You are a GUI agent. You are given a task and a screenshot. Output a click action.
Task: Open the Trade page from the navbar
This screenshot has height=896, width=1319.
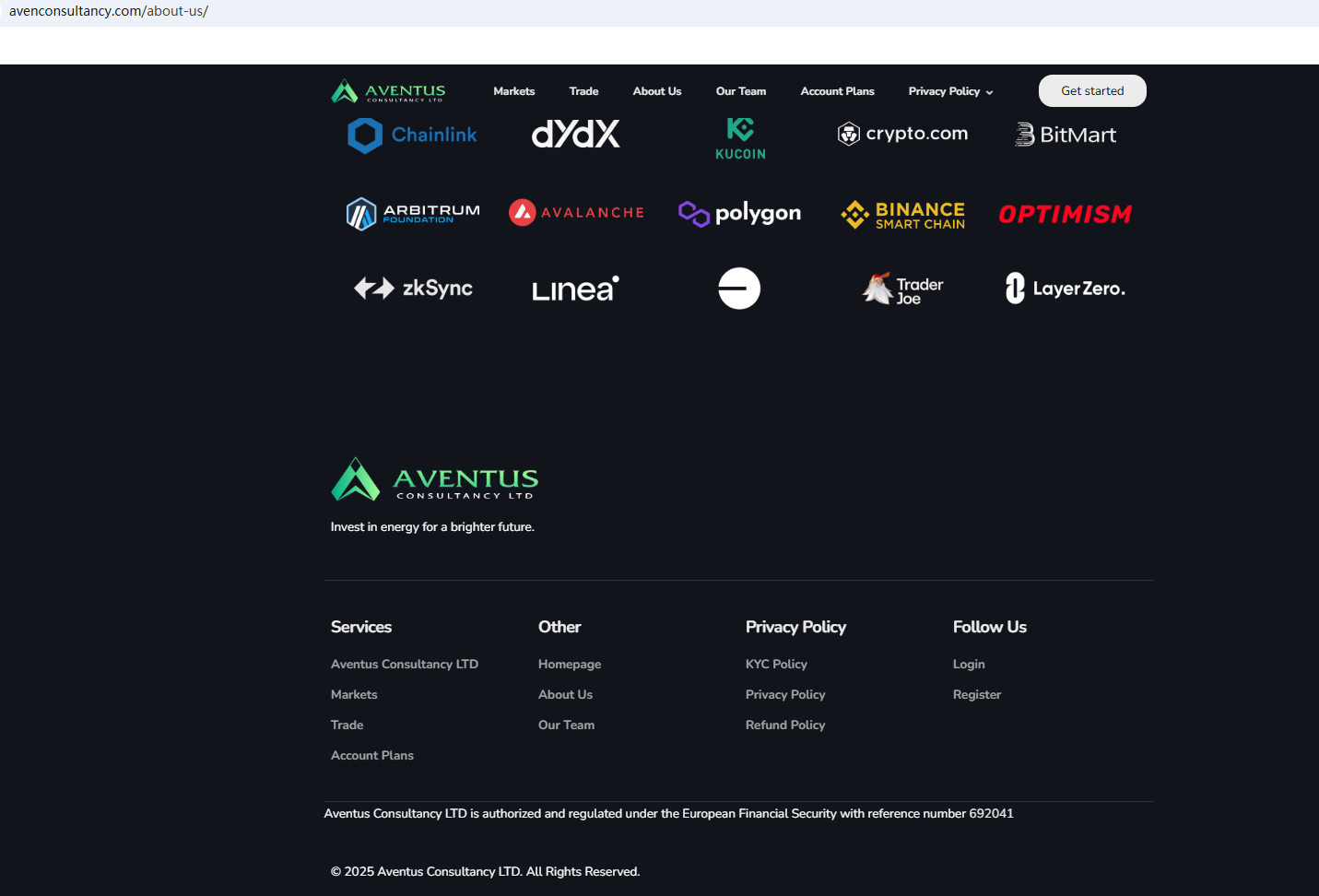(x=583, y=91)
